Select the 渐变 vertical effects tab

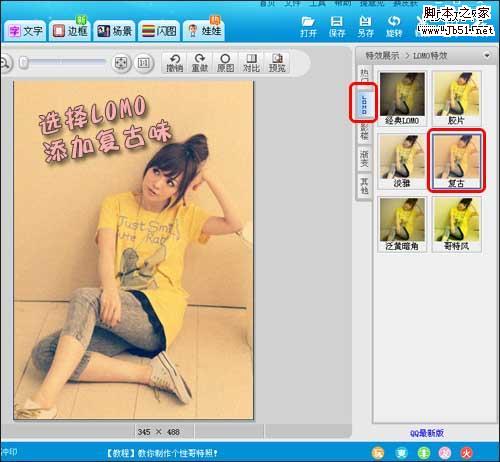point(364,159)
